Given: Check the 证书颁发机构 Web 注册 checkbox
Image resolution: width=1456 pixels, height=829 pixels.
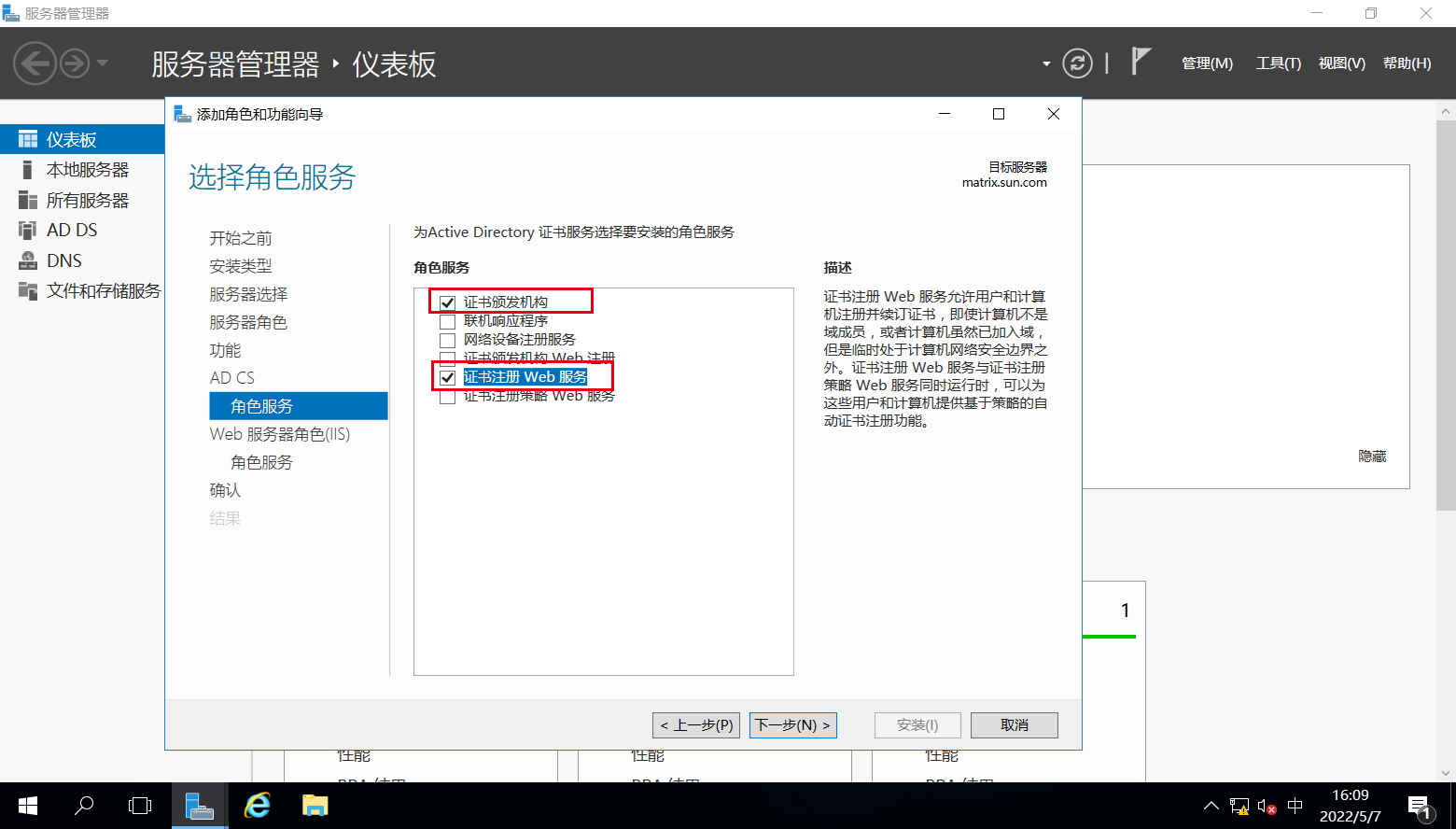Looking at the screenshot, I should pos(447,358).
